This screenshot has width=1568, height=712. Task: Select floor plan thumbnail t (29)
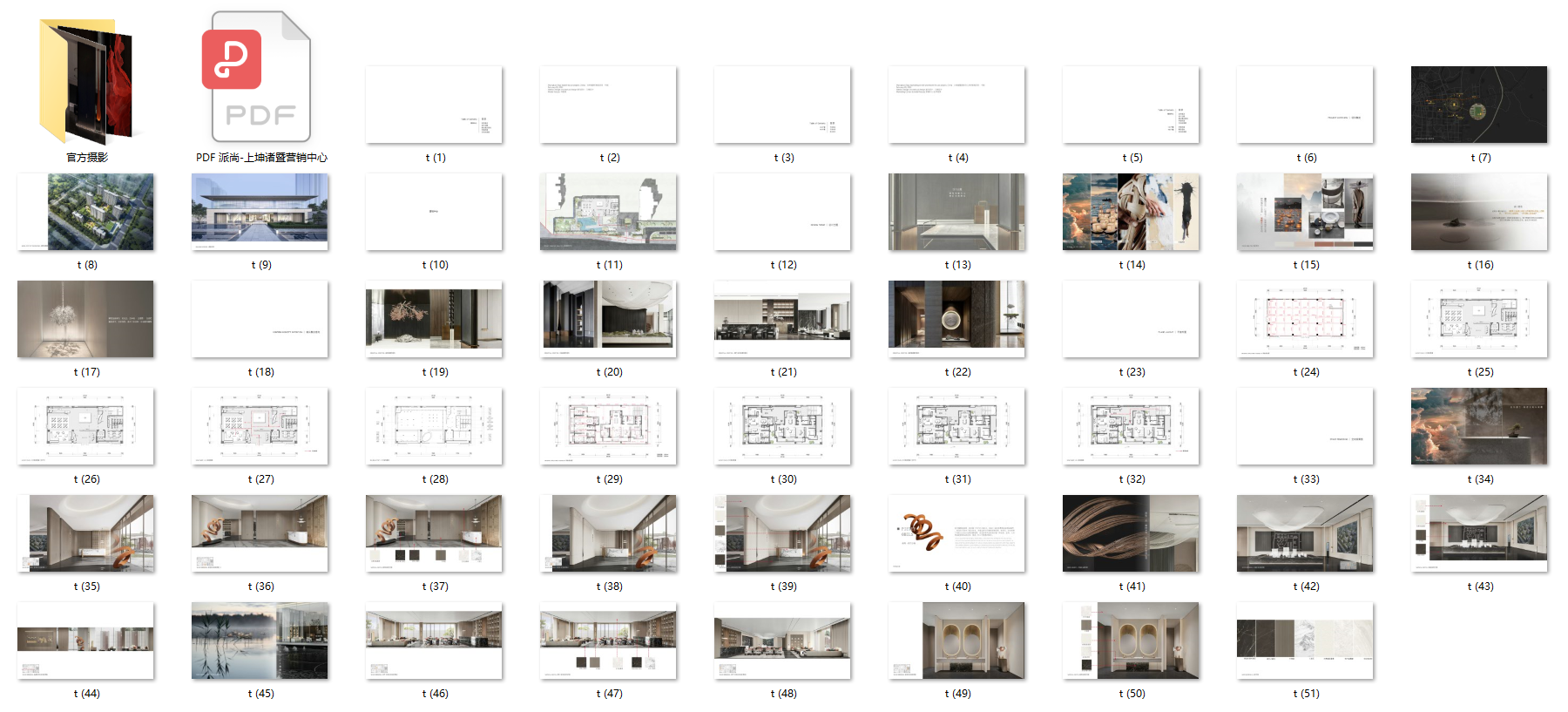pos(609,426)
